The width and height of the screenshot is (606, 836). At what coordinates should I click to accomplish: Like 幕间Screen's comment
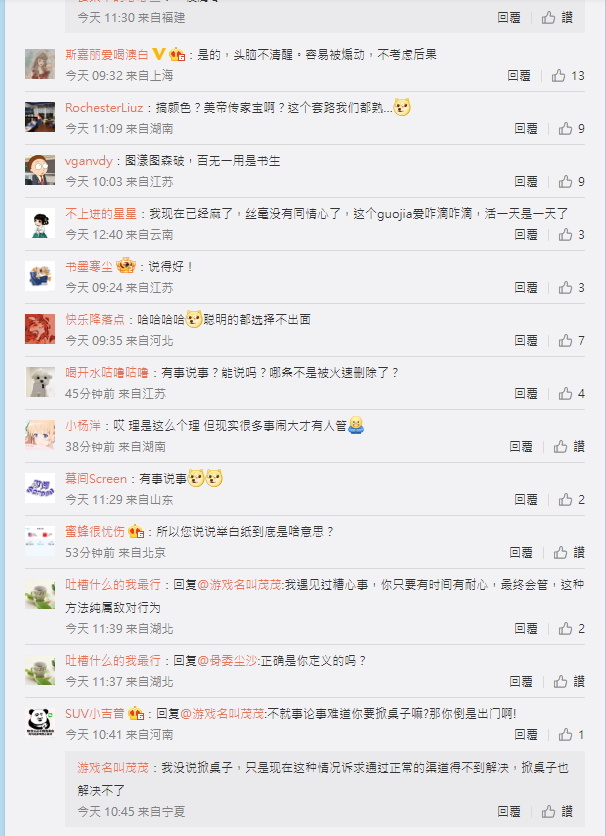[x=571, y=500]
